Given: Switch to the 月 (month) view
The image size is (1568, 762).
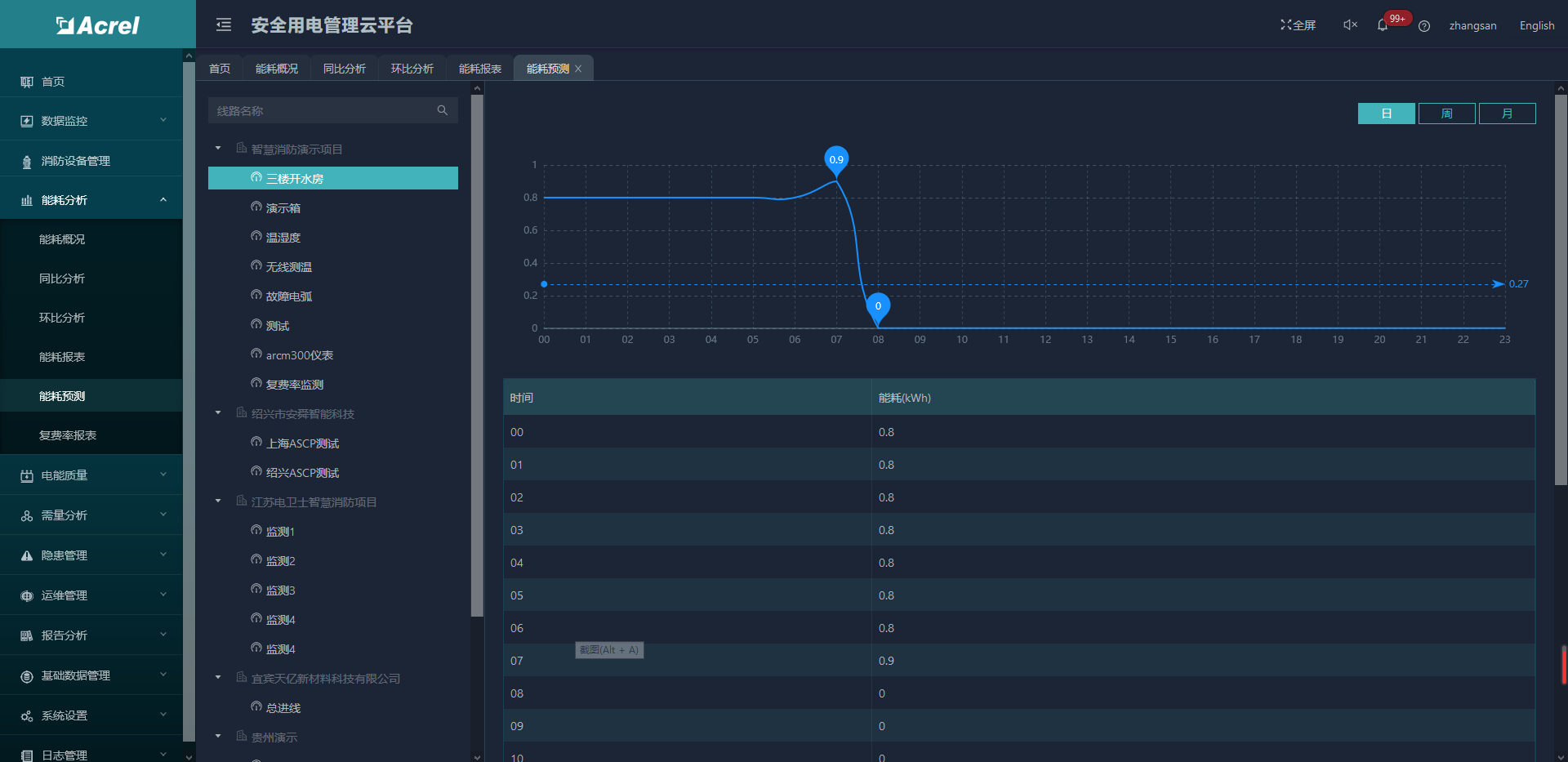Looking at the screenshot, I should (x=1507, y=114).
